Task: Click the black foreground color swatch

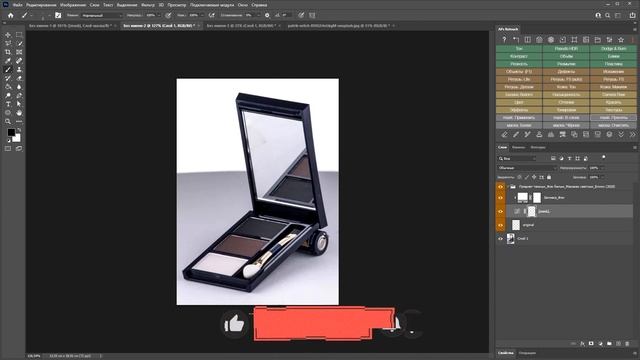Action: coord(11,132)
